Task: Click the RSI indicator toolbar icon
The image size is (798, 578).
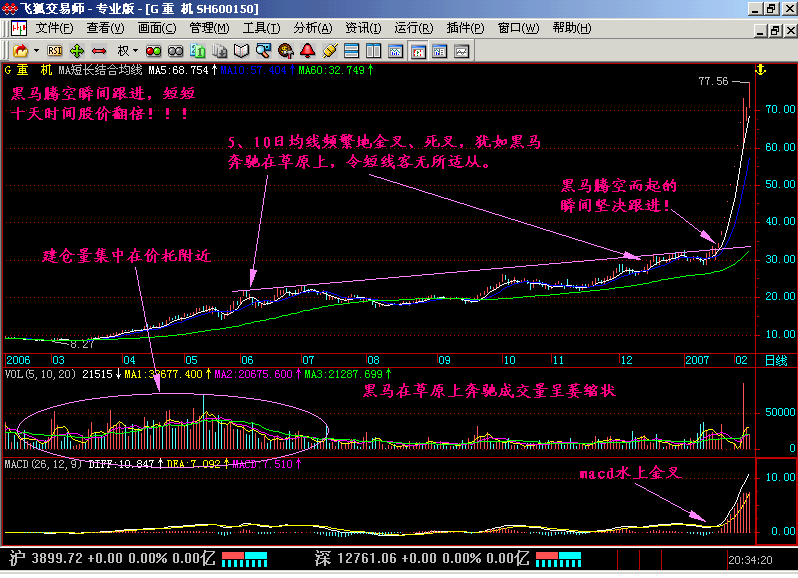Action: click(56, 50)
